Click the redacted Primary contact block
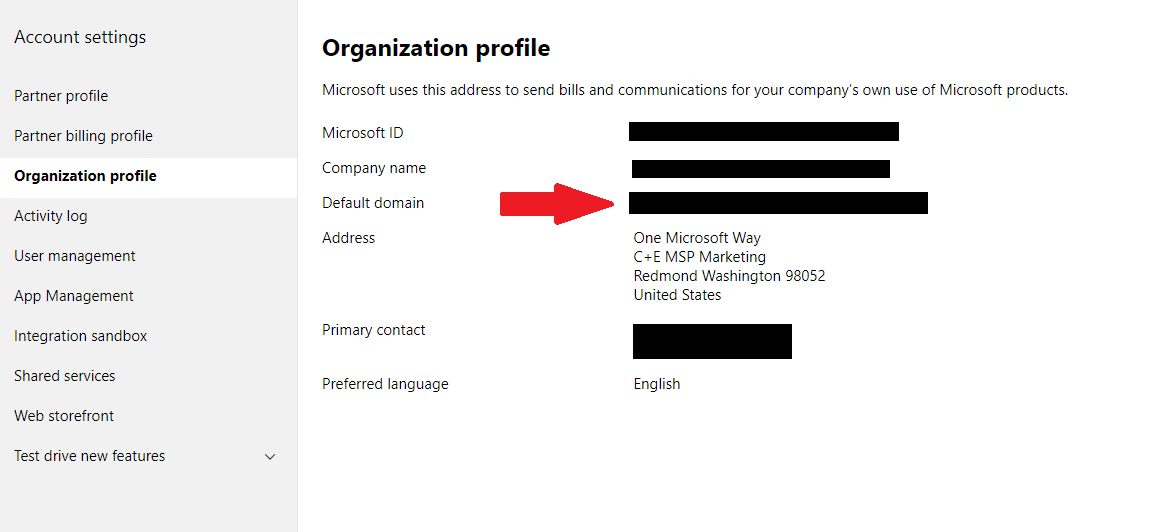This screenshot has height=532, width=1149. tap(712, 341)
